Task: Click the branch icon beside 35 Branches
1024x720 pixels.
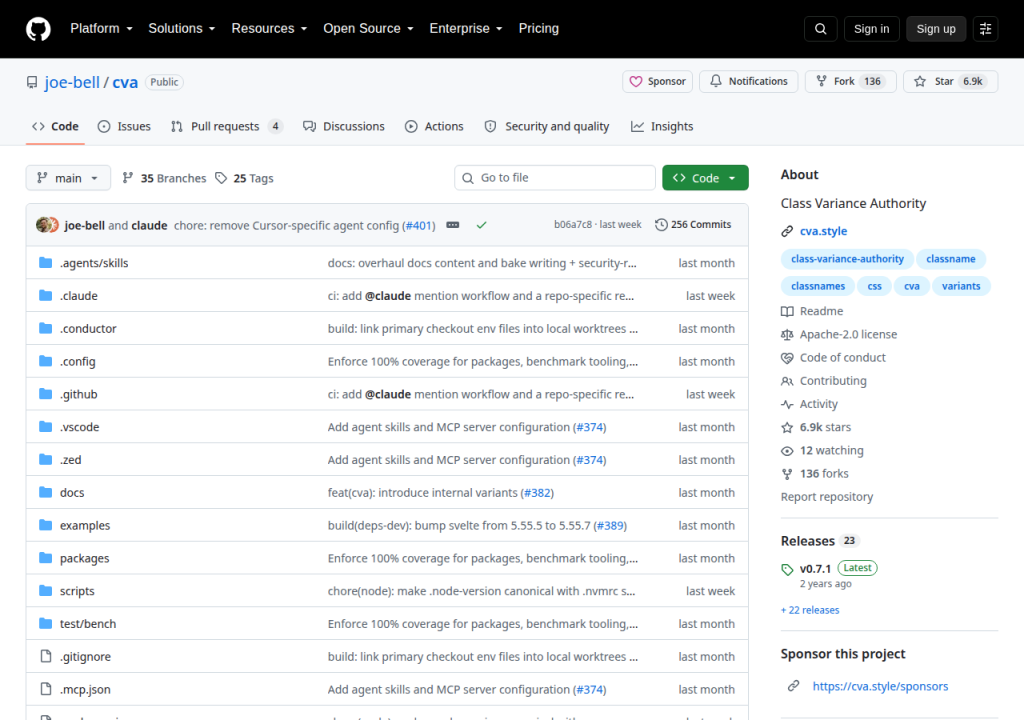Action: pos(128,178)
